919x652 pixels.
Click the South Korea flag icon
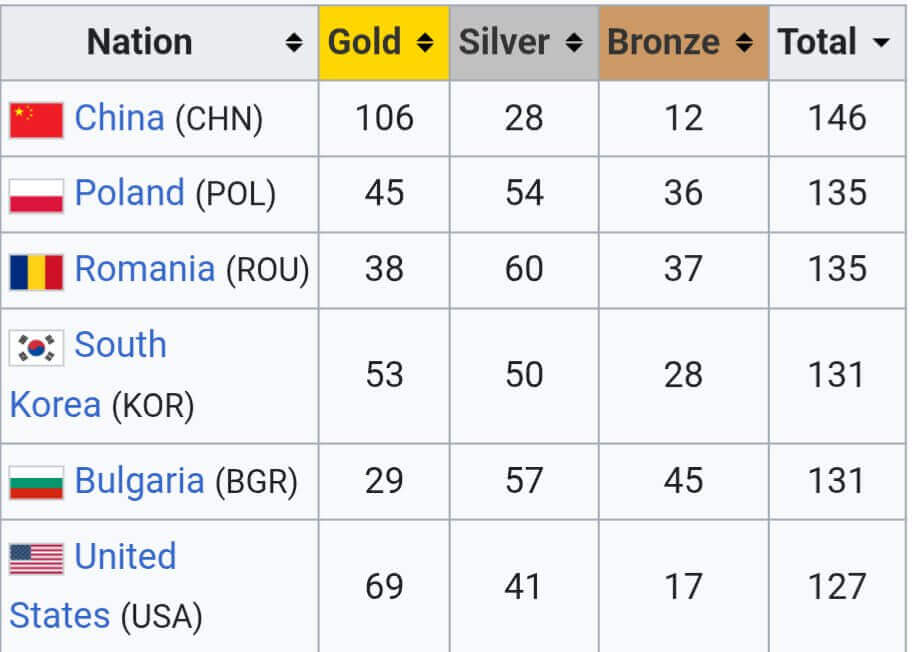click(36, 347)
